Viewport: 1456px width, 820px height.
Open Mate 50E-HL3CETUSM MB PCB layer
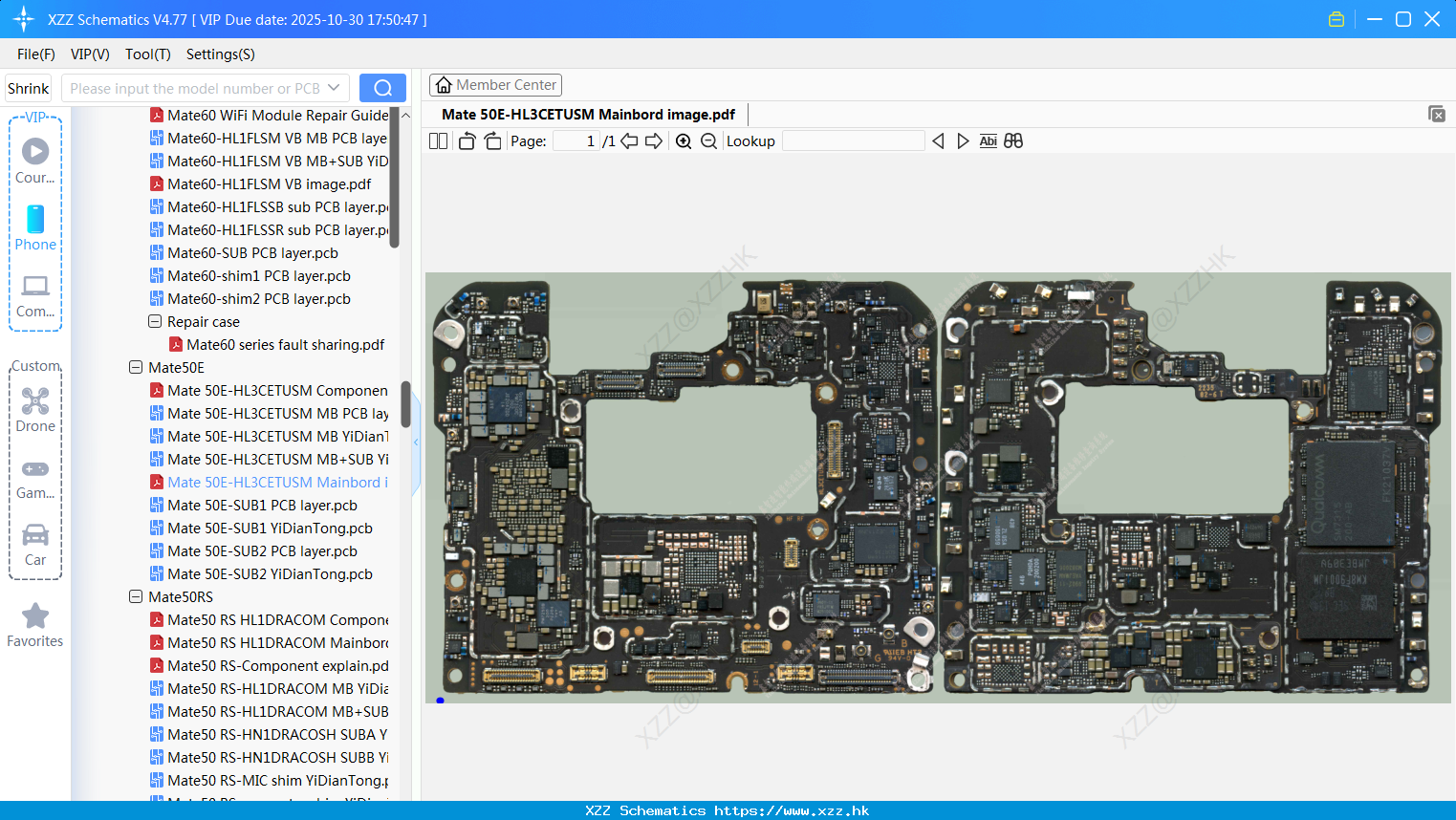pos(269,414)
